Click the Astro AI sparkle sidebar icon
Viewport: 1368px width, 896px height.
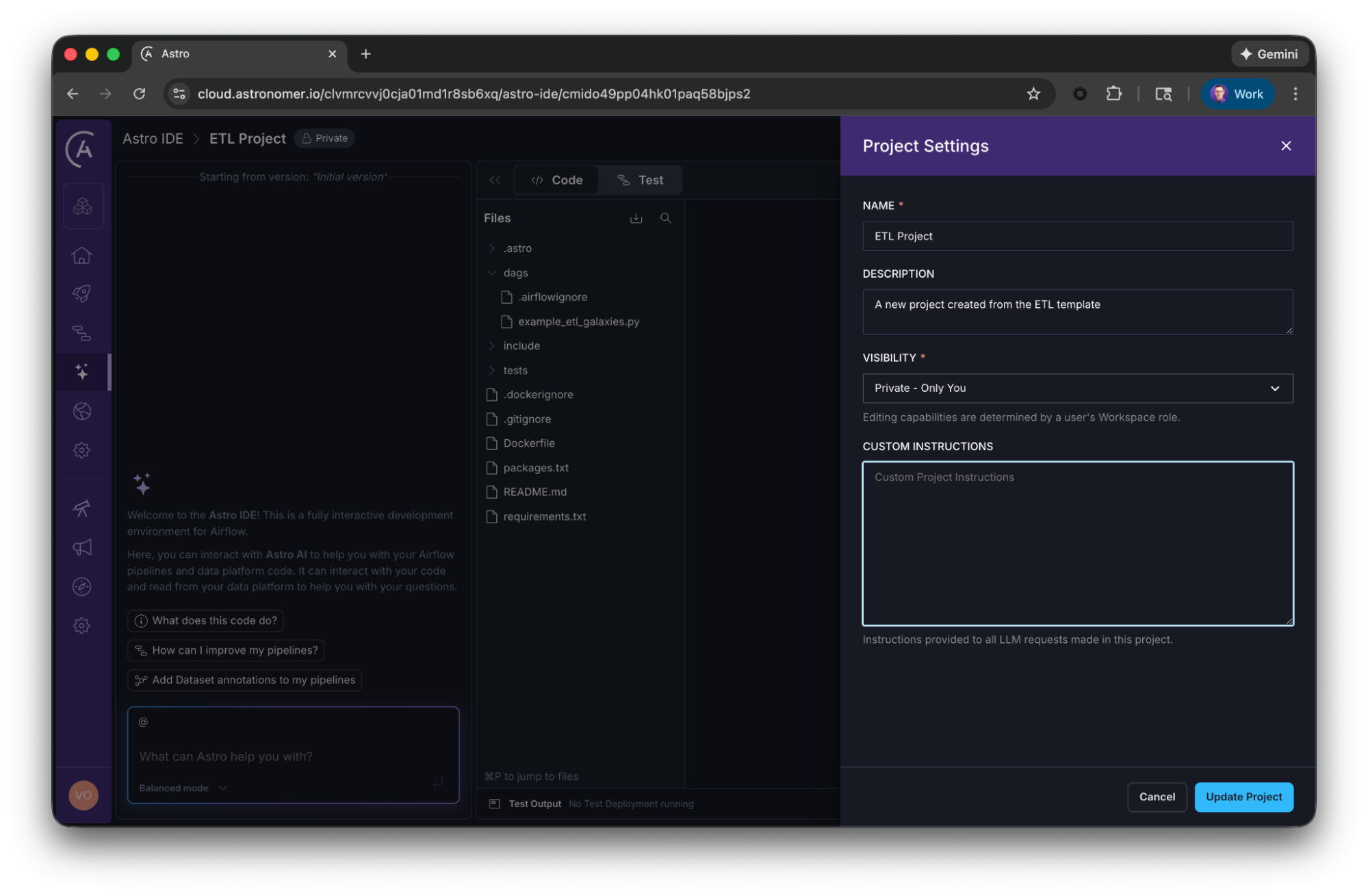[x=82, y=371]
